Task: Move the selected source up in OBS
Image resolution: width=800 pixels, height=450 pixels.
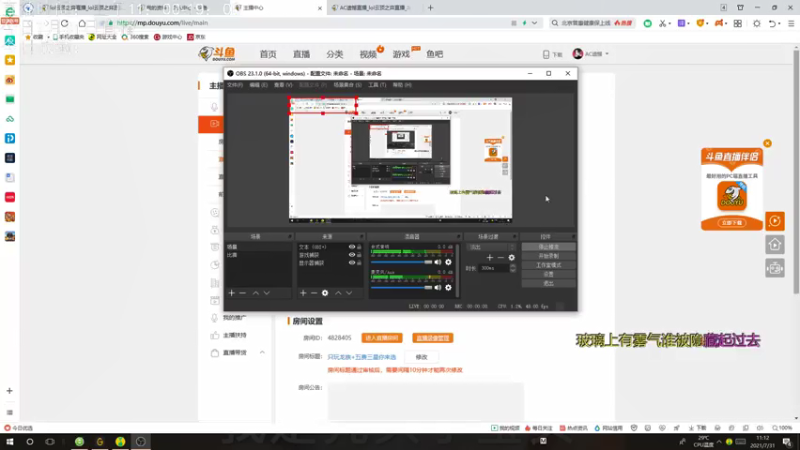Action: [338, 293]
